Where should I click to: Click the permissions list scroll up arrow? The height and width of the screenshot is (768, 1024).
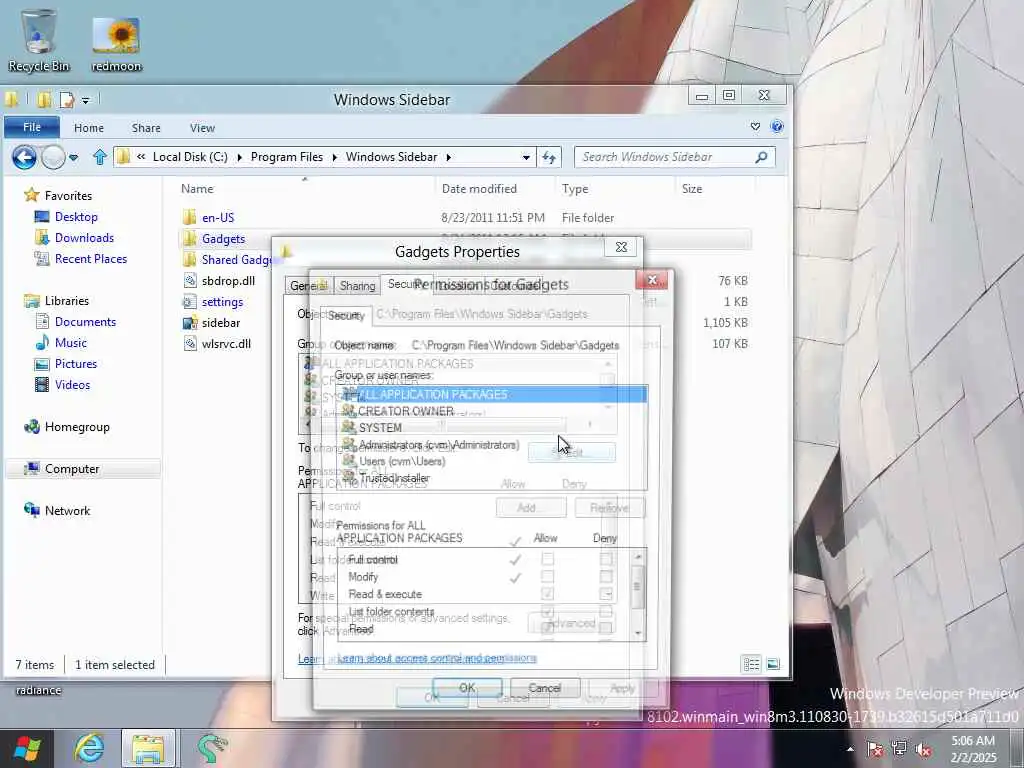[x=637, y=556]
